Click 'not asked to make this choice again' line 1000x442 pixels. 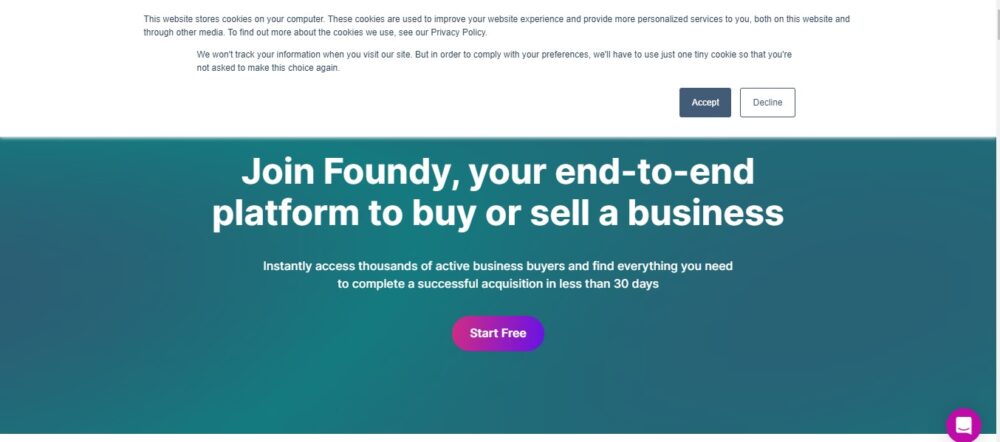[268, 68]
